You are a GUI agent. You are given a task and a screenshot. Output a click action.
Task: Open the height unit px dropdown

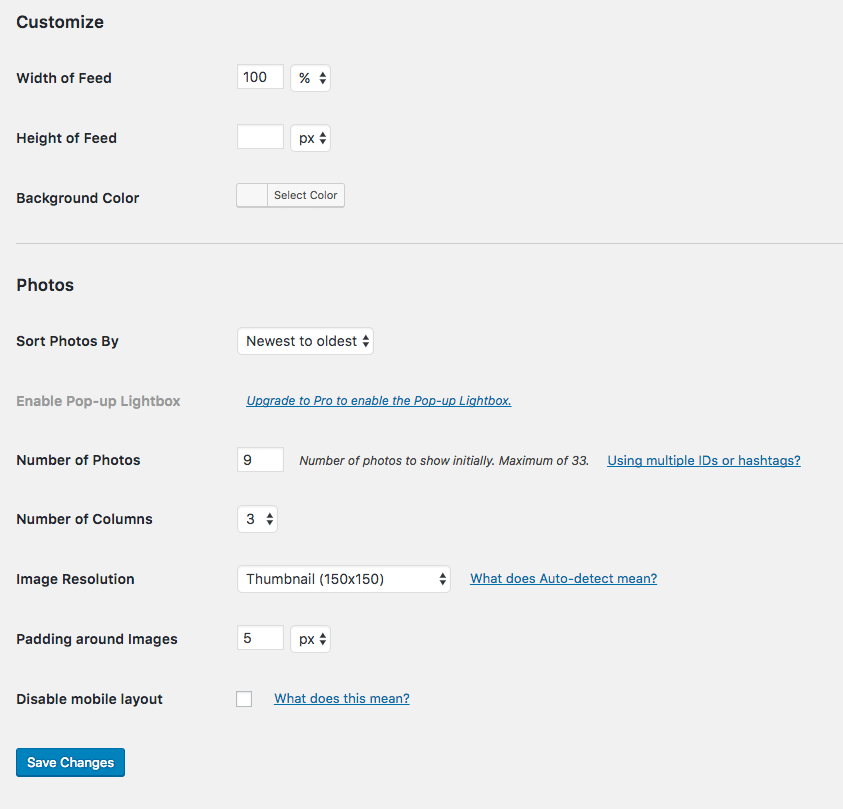click(x=310, y=138)
